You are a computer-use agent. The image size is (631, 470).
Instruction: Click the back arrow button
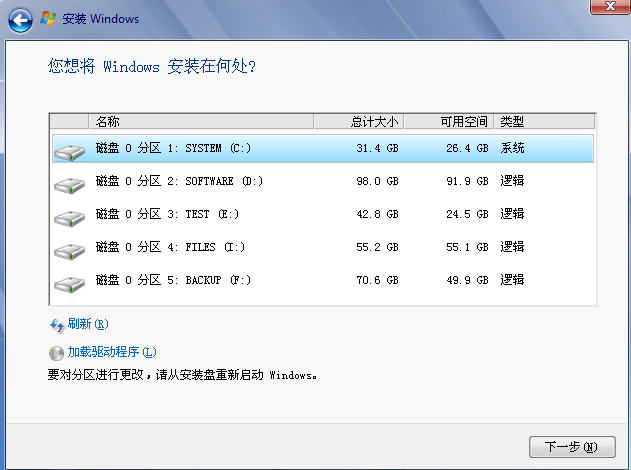click(x=21, y=19)
